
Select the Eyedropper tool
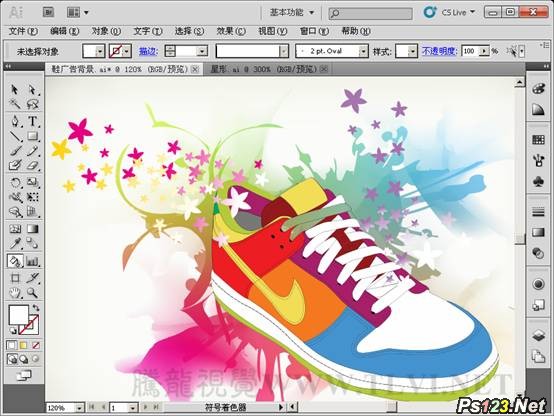[15, 244]
